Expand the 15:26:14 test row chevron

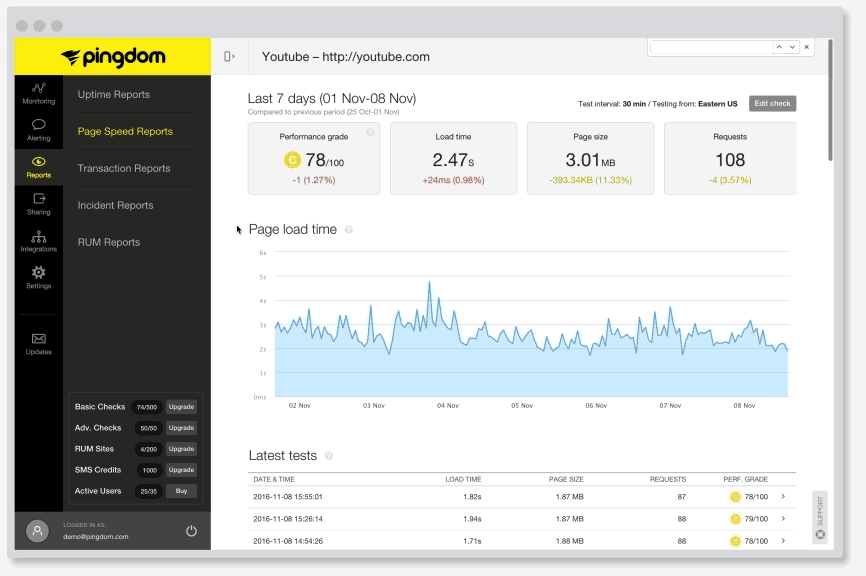(783, 519)
